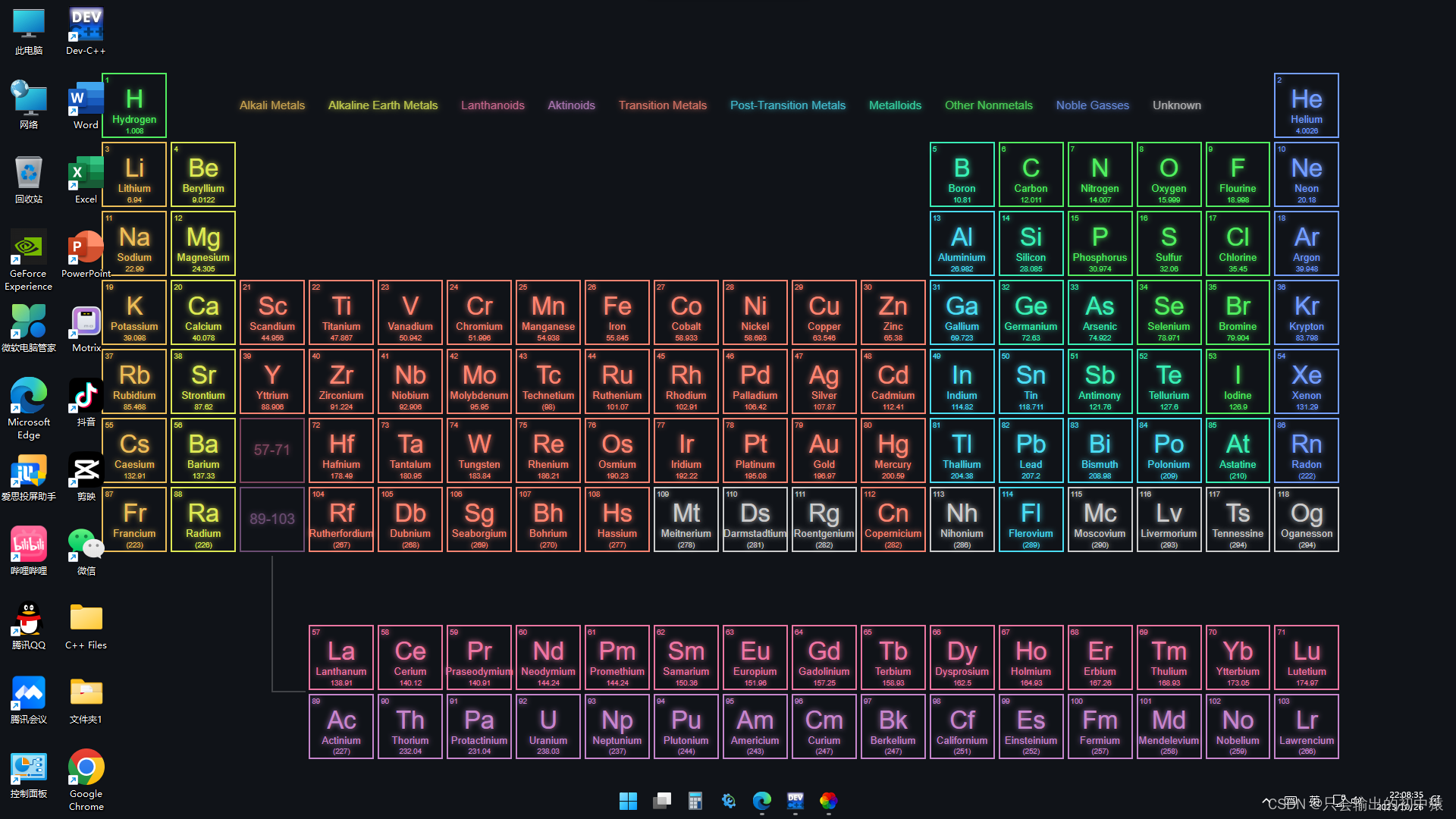This screenshot has width=1456, height=819.
Task: Click the Oganesson element tile
Action: point(1306,519)
